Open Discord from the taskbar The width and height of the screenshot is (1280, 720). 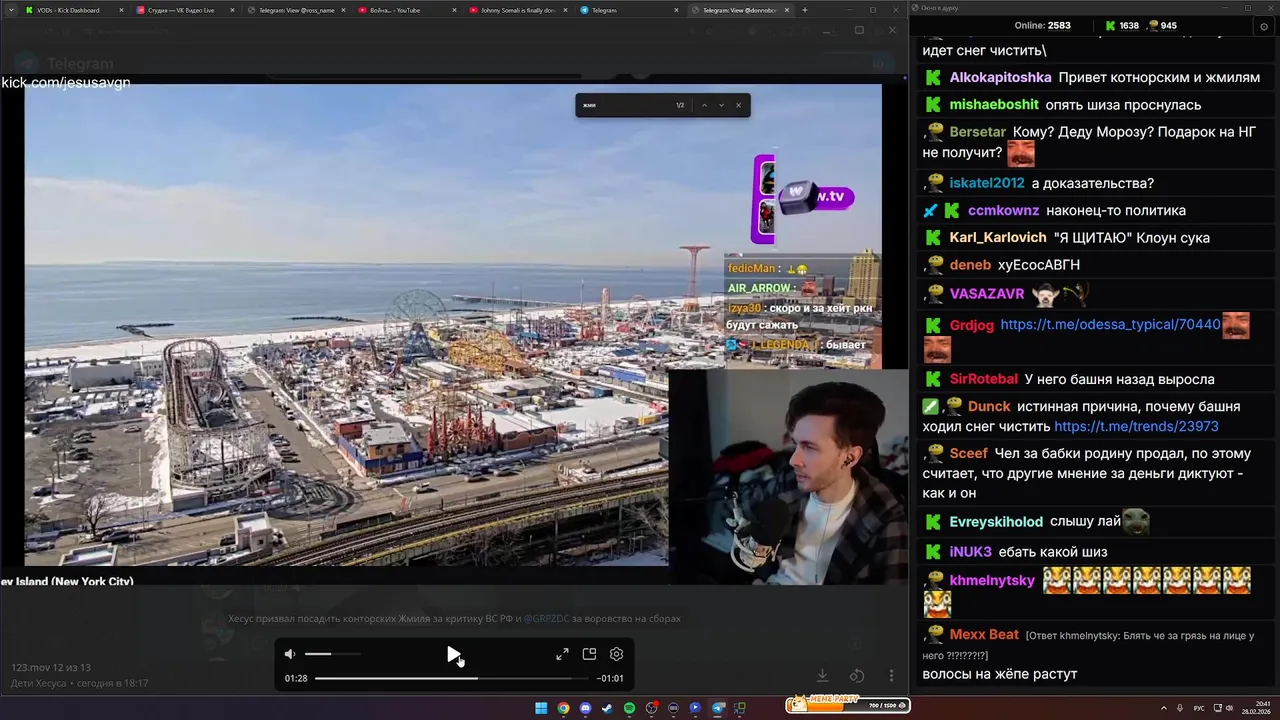585,708
